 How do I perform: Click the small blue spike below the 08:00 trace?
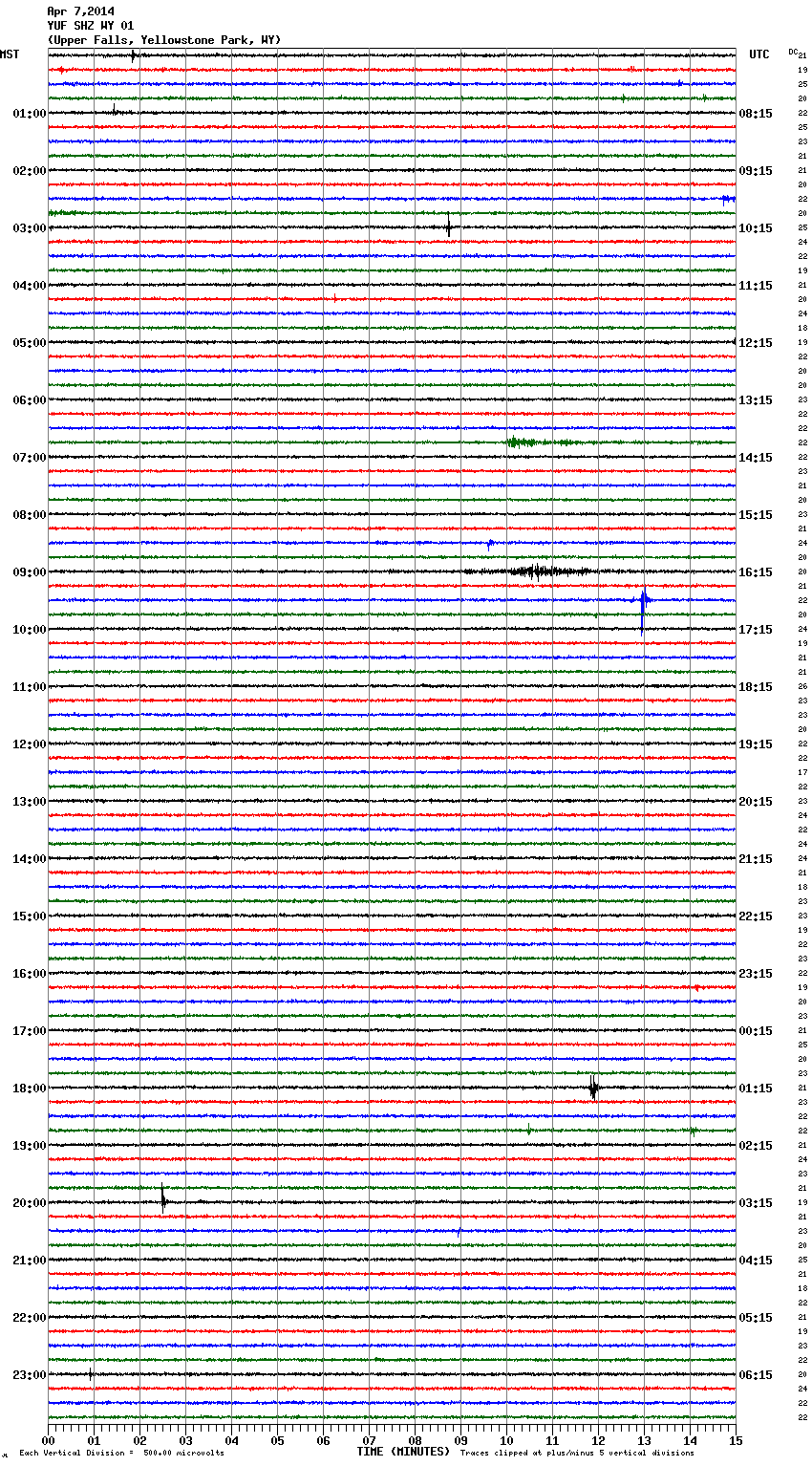coord(490,544)
